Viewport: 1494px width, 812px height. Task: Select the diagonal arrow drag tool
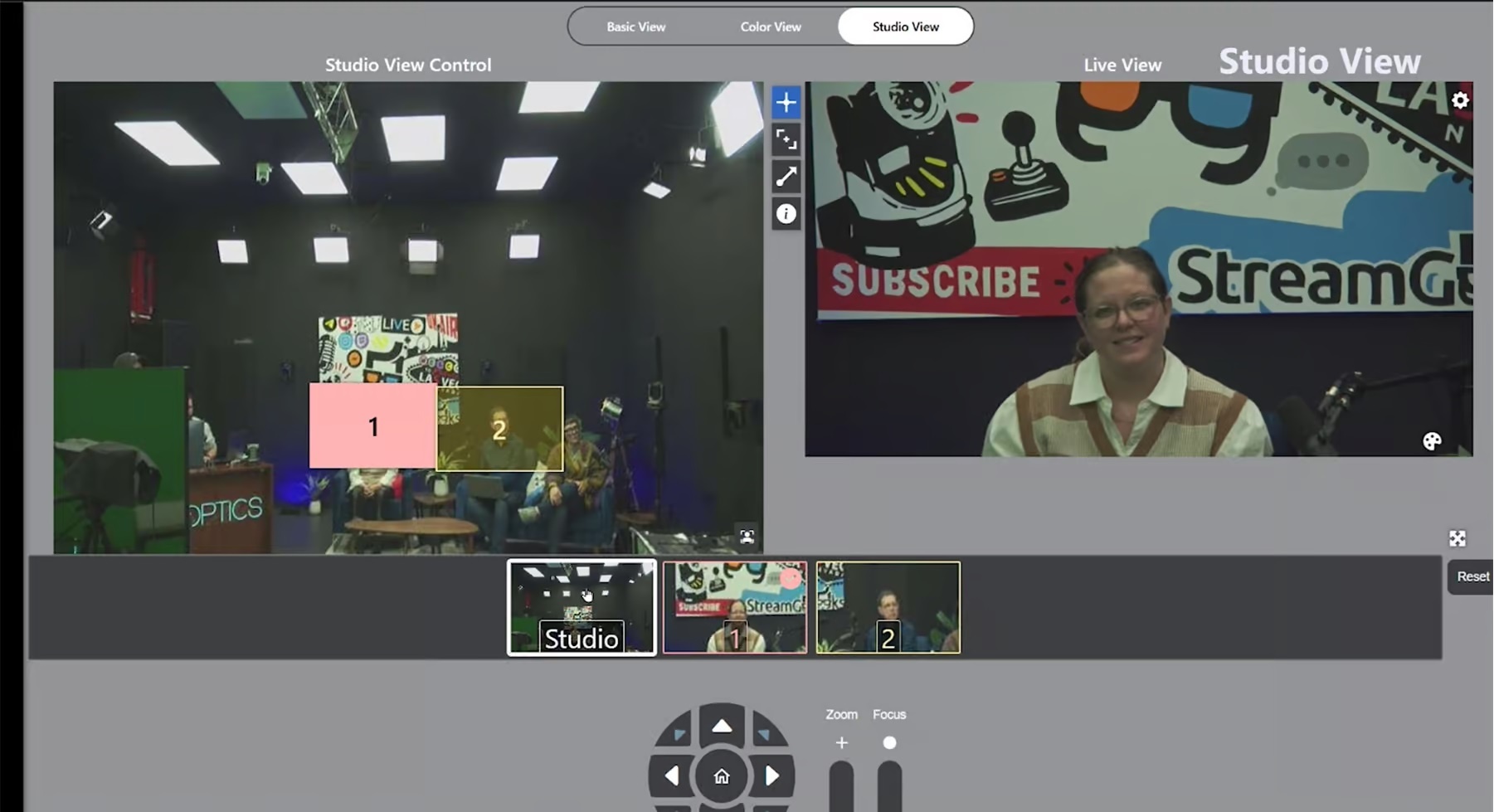coord(786,177)
